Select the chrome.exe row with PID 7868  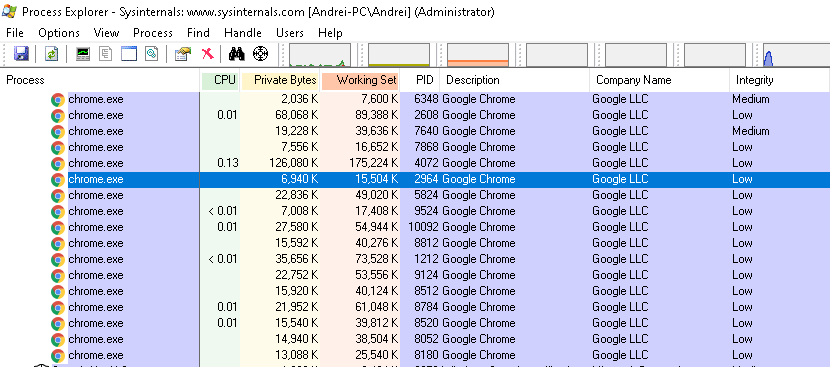point(415,147)
